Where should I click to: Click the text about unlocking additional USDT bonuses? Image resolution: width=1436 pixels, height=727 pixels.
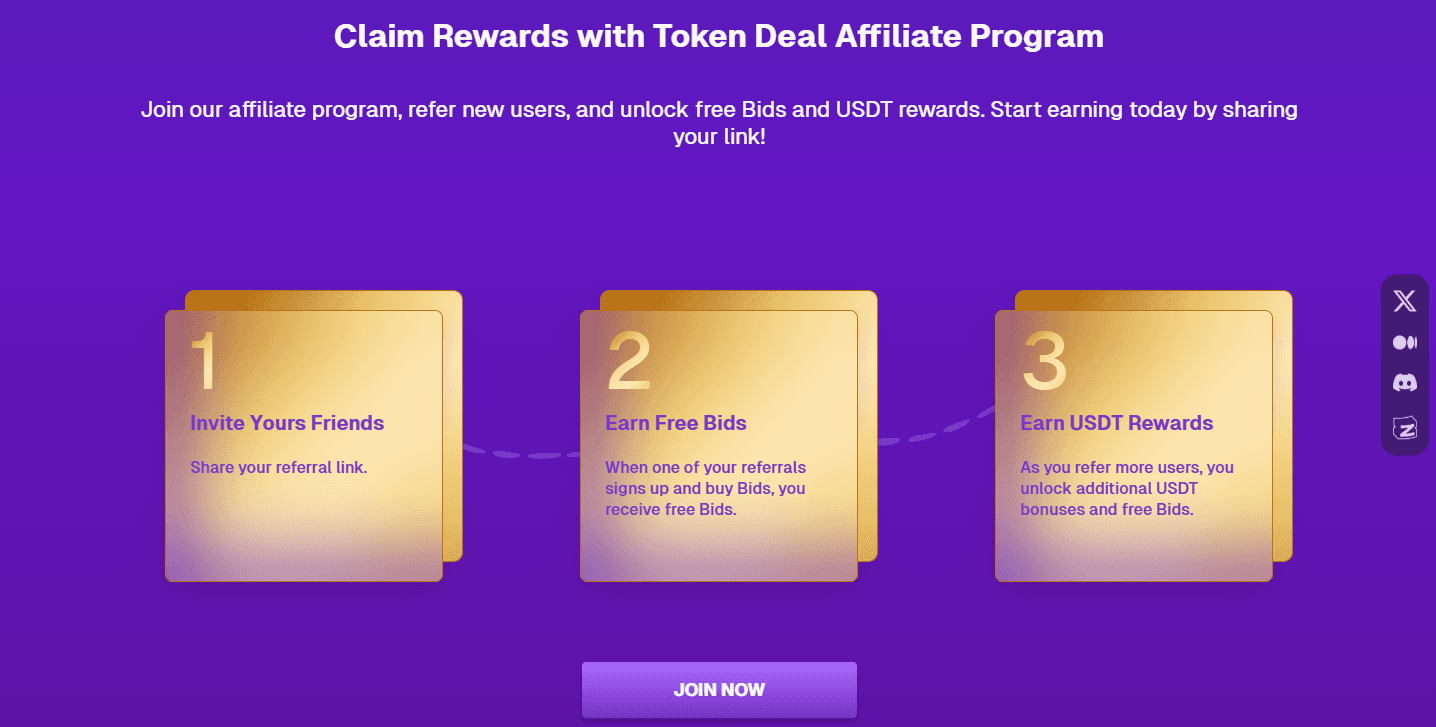tap(1127, 488)
